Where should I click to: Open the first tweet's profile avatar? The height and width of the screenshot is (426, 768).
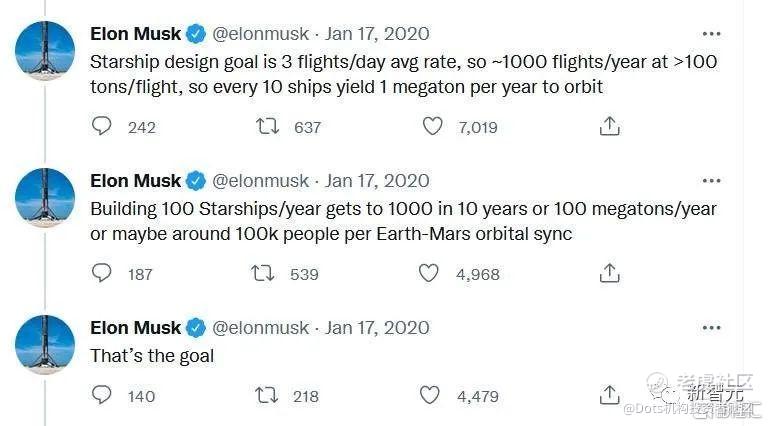tap(45, 51)
